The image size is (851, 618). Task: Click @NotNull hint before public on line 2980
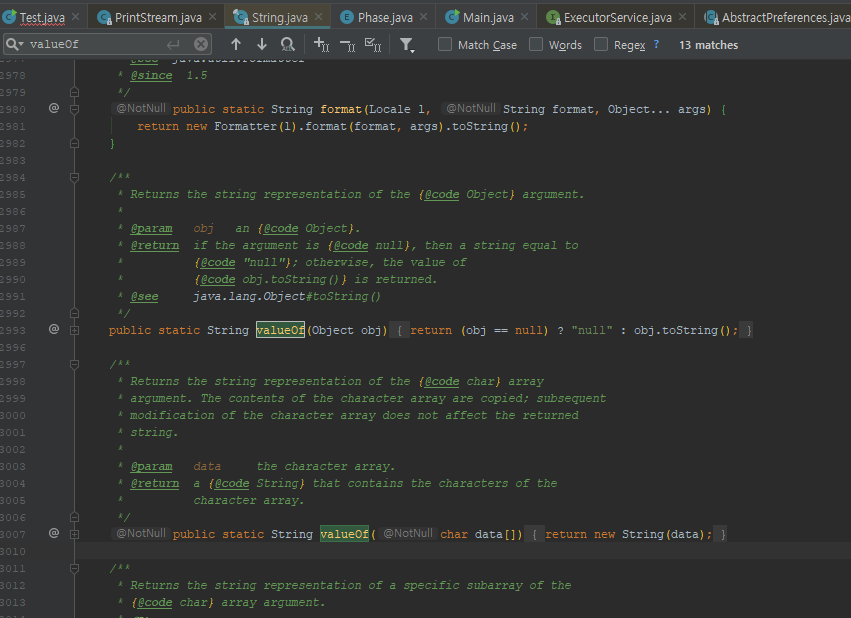141,109
